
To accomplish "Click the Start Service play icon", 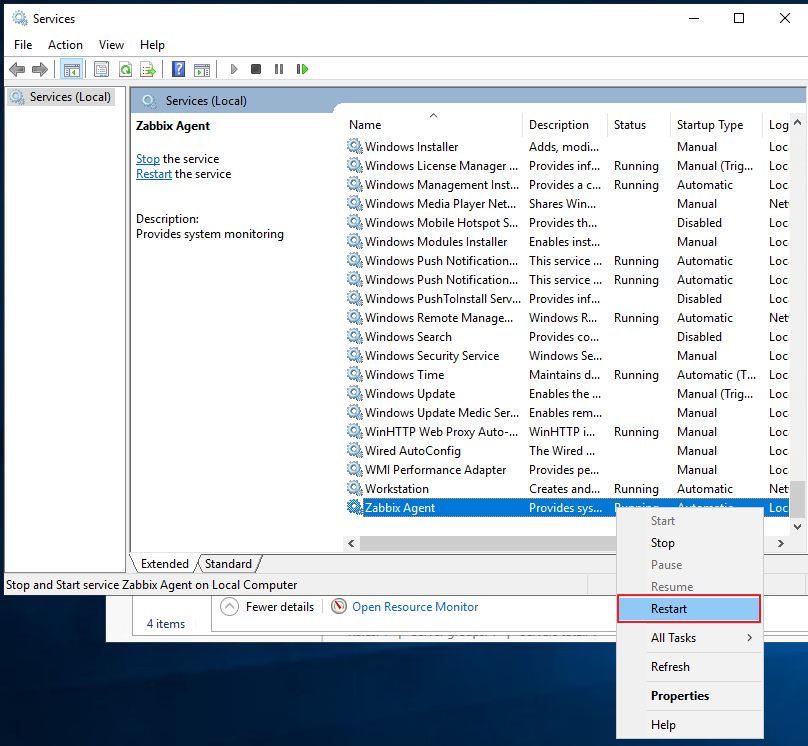I will [233, 69].
